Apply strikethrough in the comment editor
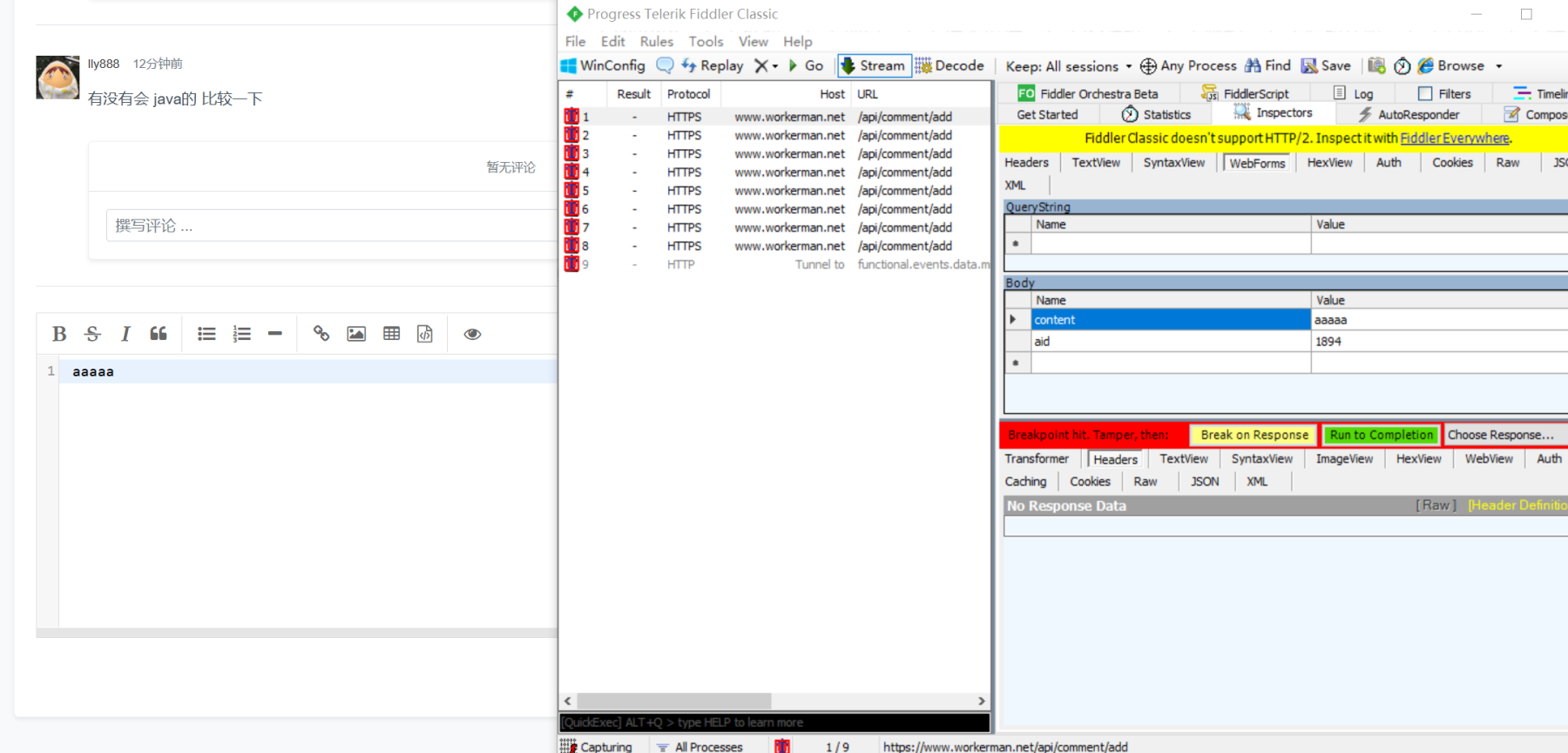This screenshot has height=753, width=1568. (x=92, y=334)
